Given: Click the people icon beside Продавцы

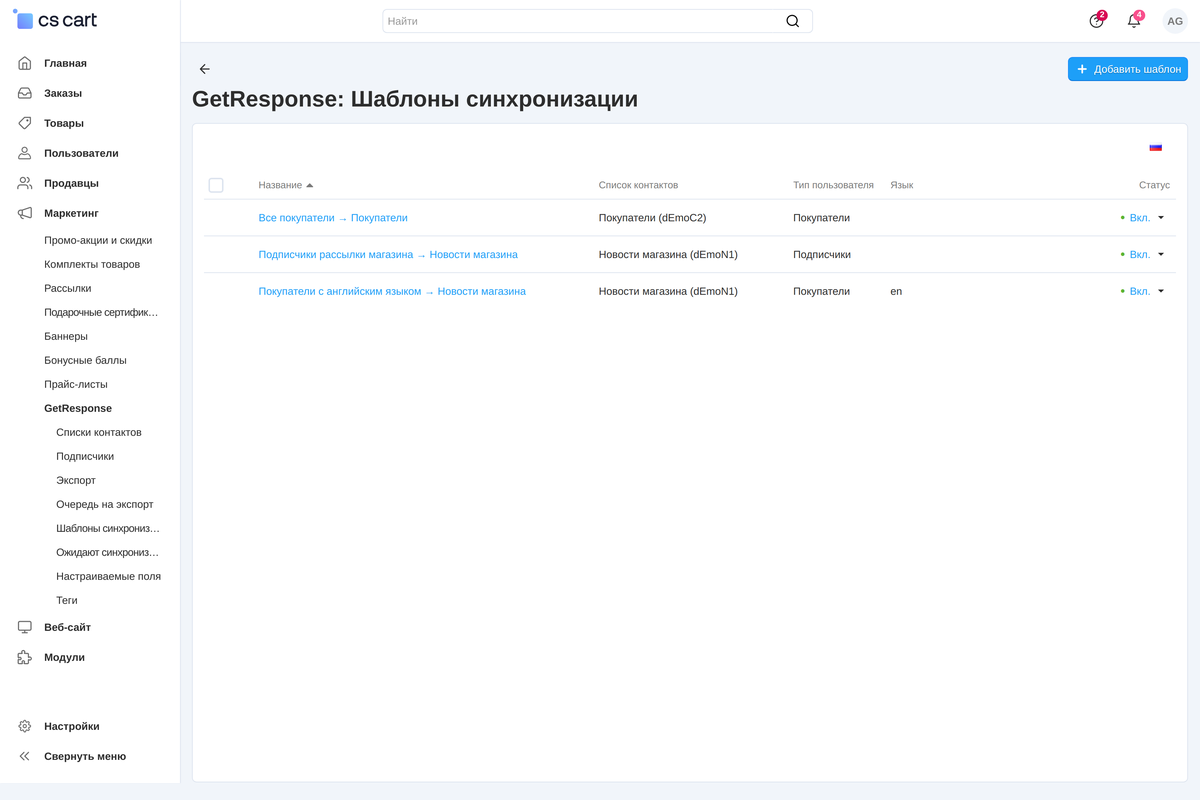Looking at the screenshot, I should (x=25, y=183).
